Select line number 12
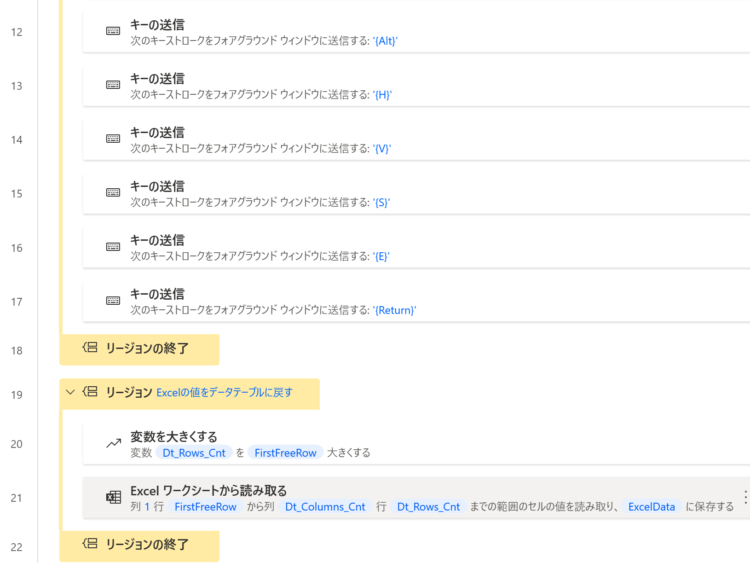 17,32
